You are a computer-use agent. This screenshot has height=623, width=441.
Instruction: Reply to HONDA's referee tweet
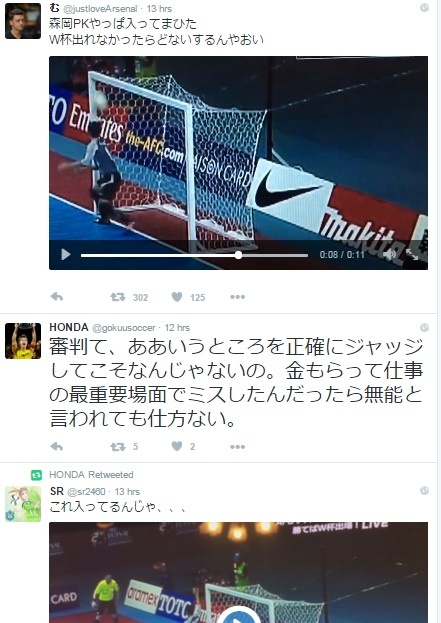(57, 447)
